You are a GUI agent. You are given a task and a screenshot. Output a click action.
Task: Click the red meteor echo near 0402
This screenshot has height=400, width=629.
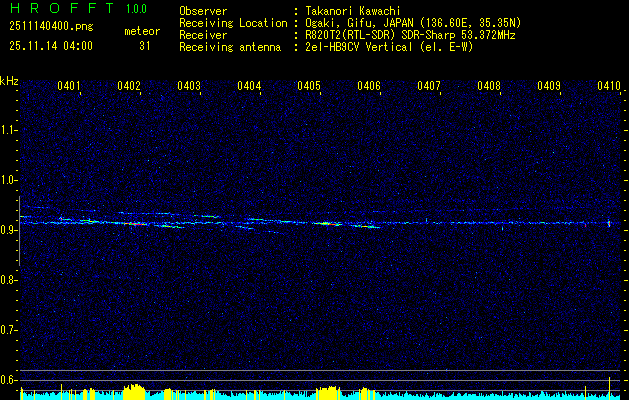(131, 224)
